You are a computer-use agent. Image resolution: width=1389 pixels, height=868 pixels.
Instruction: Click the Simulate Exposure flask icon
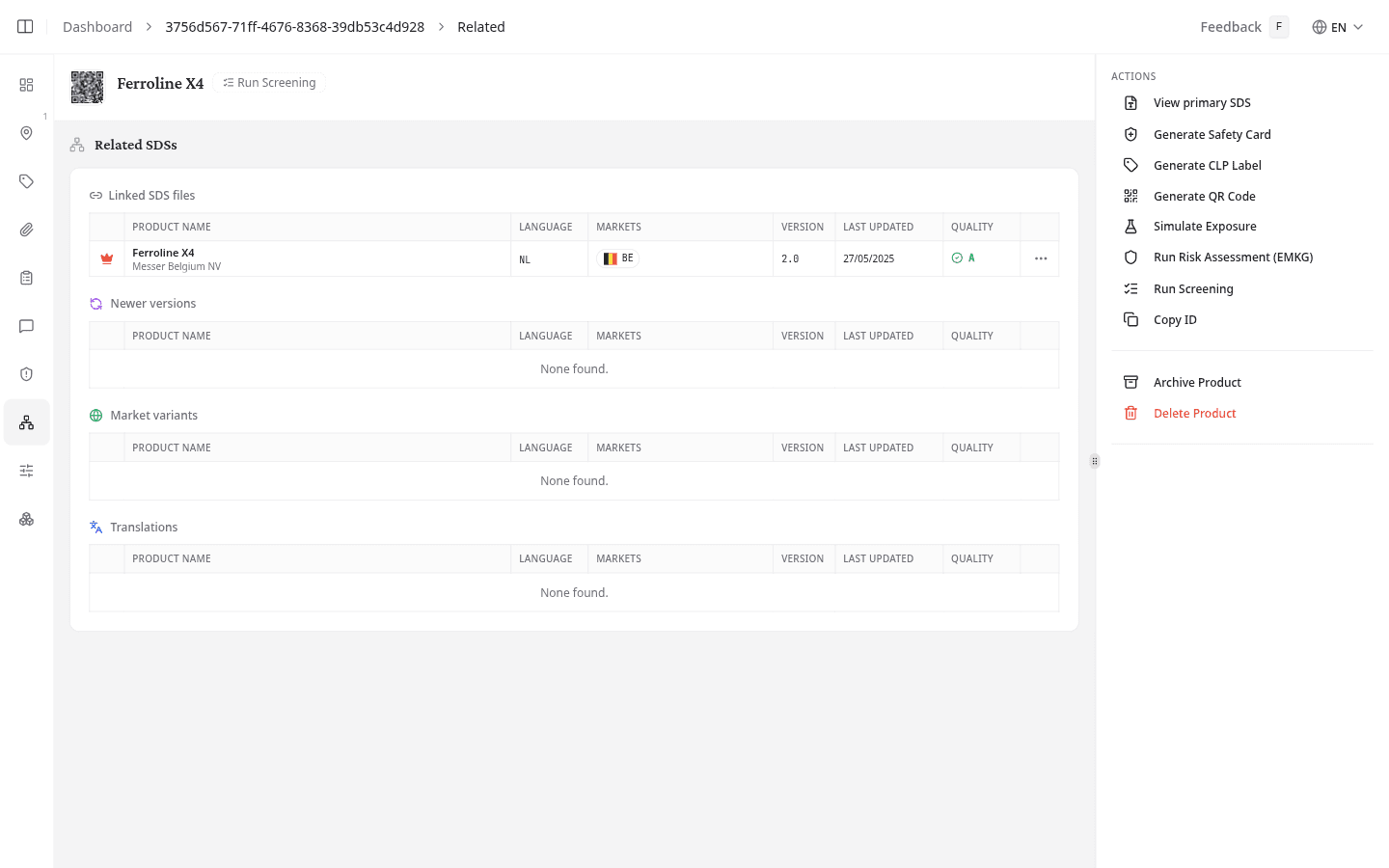pos(1130,227)
